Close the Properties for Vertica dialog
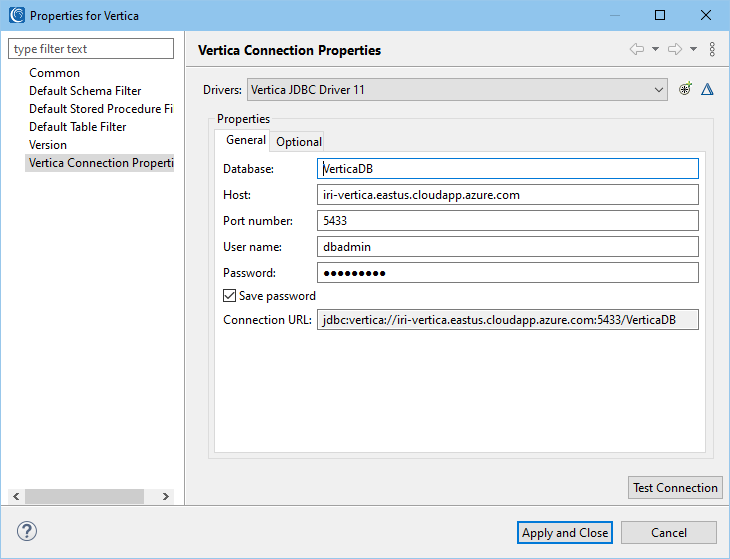This screenshot has height=559, width=730. (706, 15)
